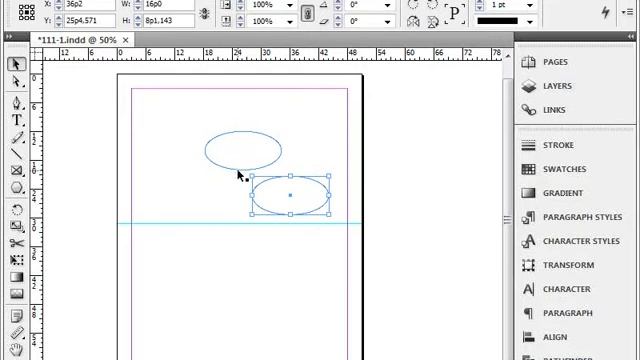Click the reference point locator grid
Viewport: 640px width, 360px height.
[x=27, y=12]
